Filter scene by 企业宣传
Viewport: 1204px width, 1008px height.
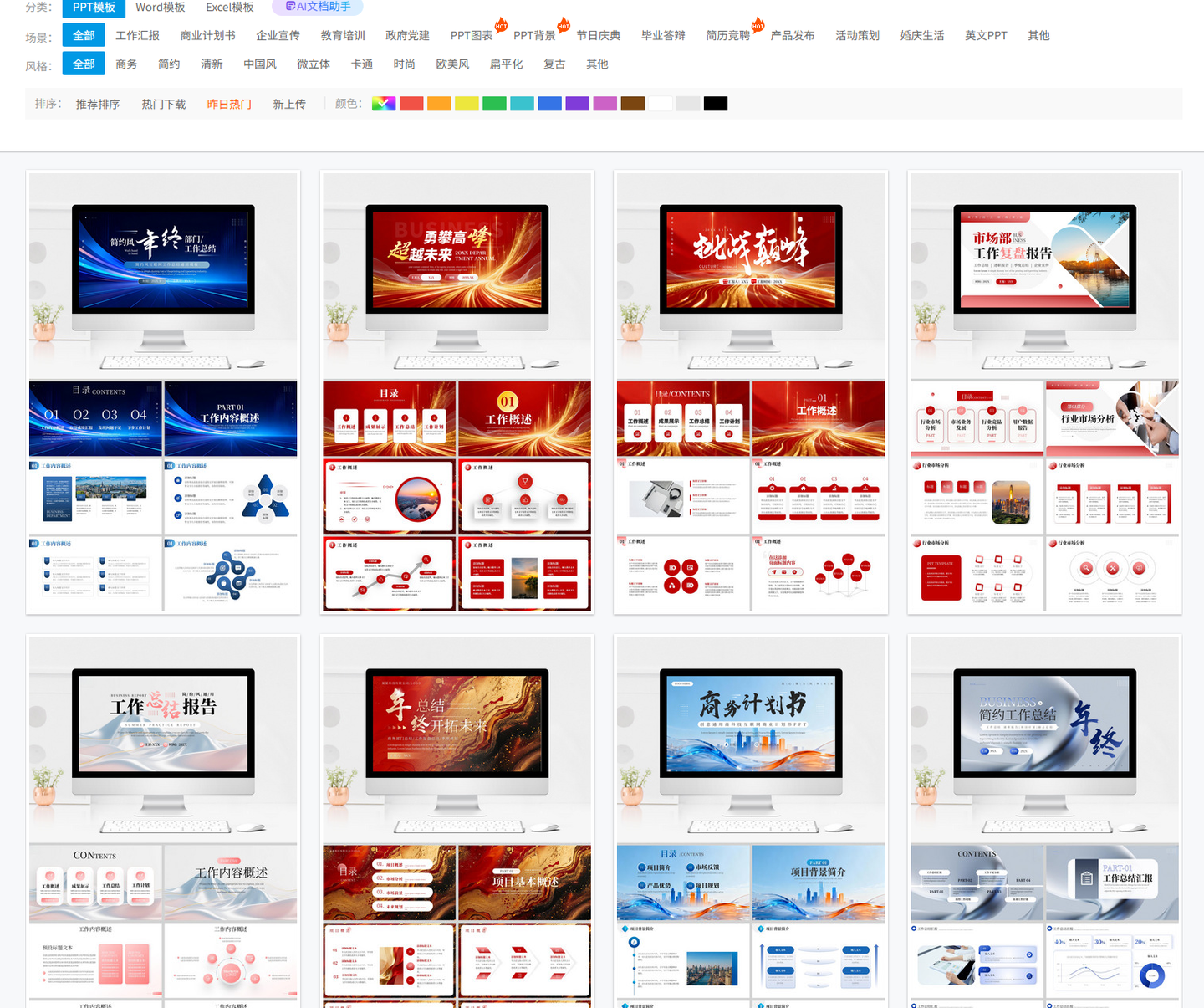pos(278,36)
